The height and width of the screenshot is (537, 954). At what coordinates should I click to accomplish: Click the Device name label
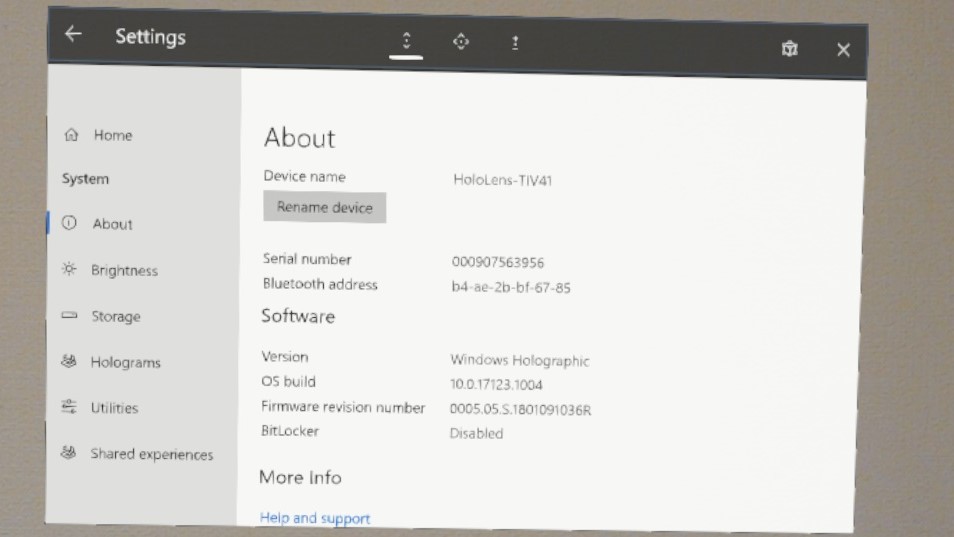(304, 176)
